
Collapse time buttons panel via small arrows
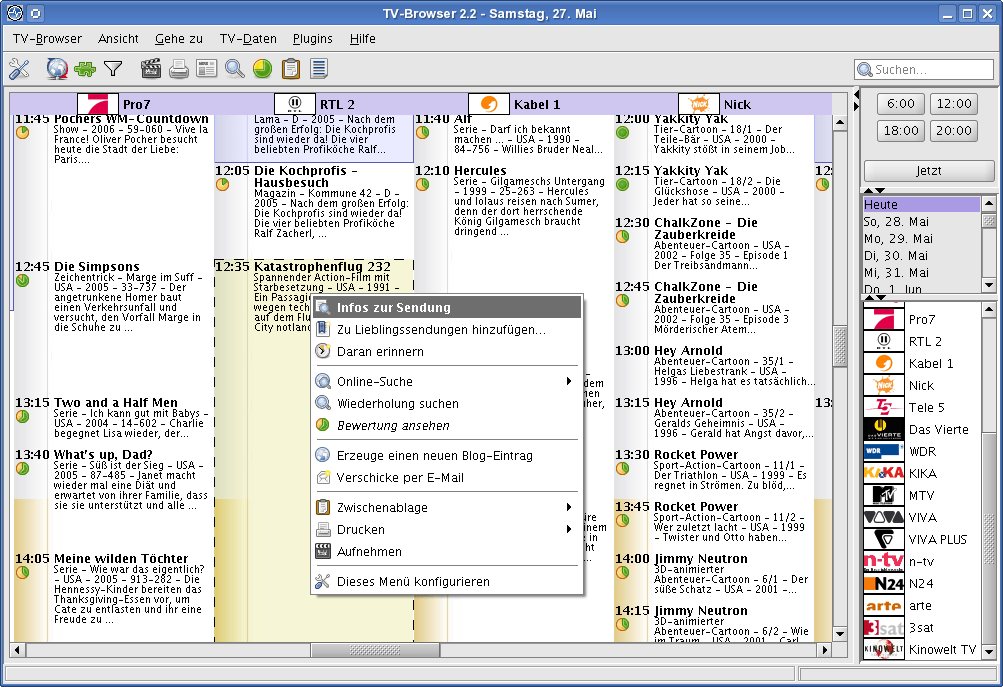pos(874,190)
